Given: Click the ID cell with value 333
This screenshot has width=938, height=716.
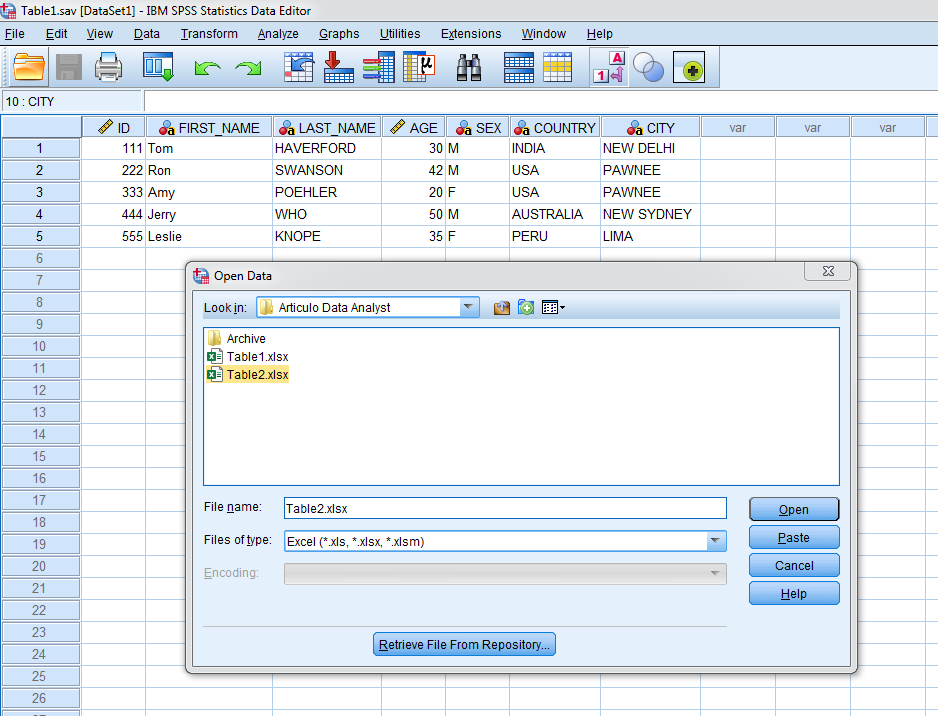Looking at the screenshot, I should (x=114, y=193).
